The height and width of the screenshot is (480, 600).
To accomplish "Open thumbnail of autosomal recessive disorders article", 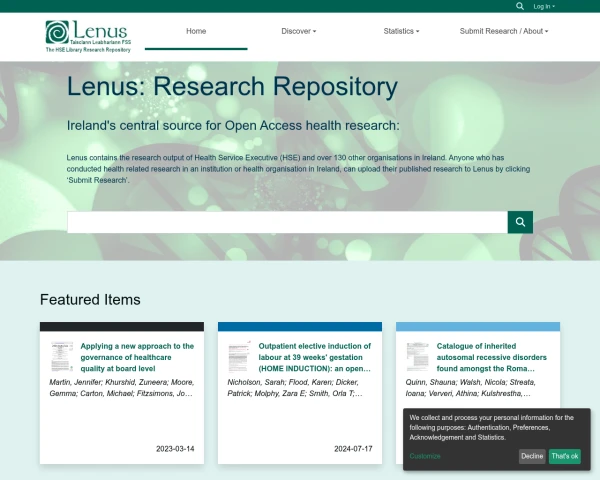I will [x=417, y=357].
